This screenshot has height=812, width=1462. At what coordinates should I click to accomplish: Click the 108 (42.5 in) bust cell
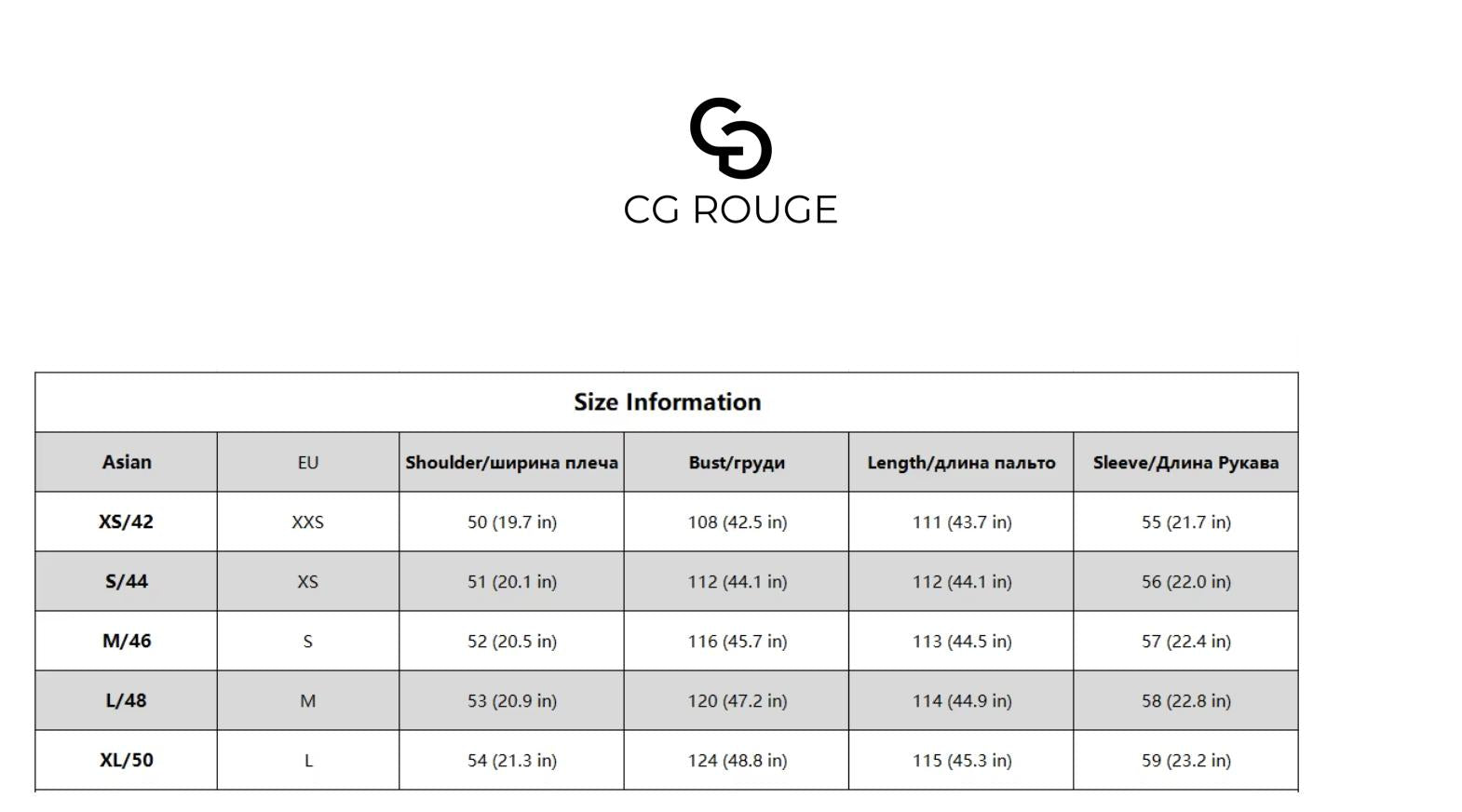(x=737, y=522)
